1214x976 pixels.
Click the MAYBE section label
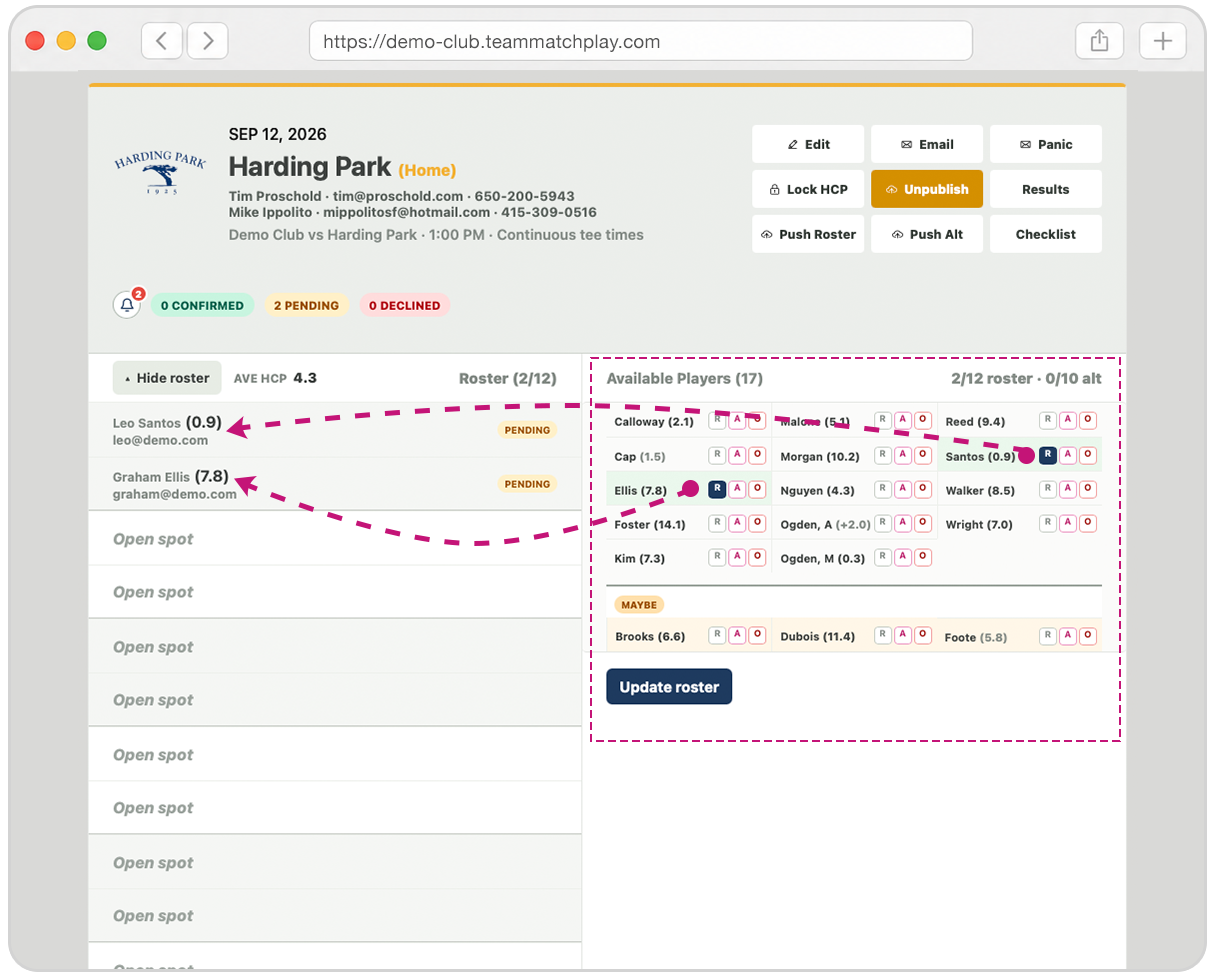639,605
